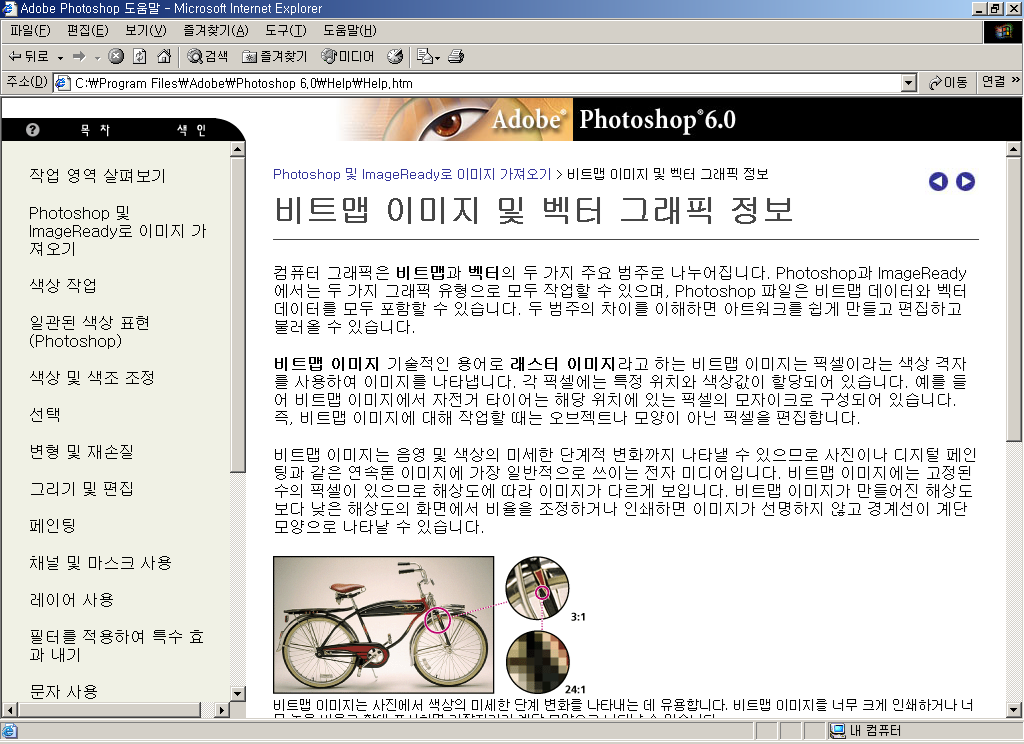Image resolution: width=1024 pixels, height=744 pixels.
Task: Open sidebar topic Photoshop 및 ImageReady로 이미지 가져오기
Action: point(118,231)
